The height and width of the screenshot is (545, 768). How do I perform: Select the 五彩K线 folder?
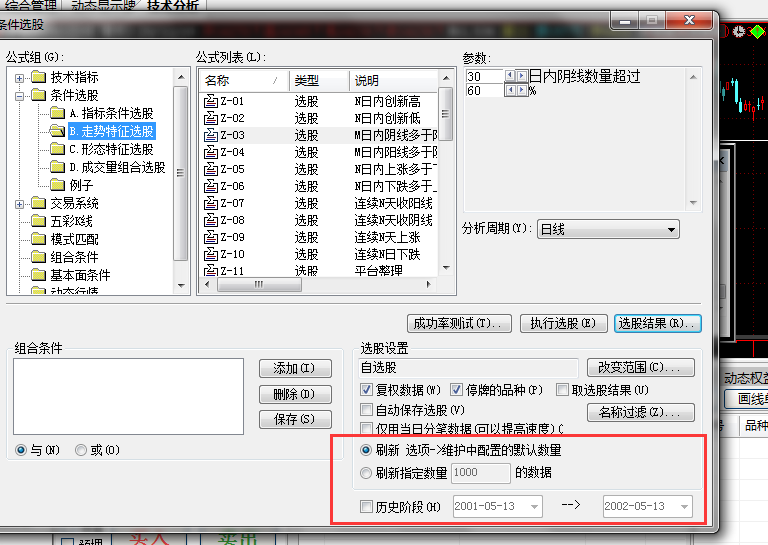72,221
